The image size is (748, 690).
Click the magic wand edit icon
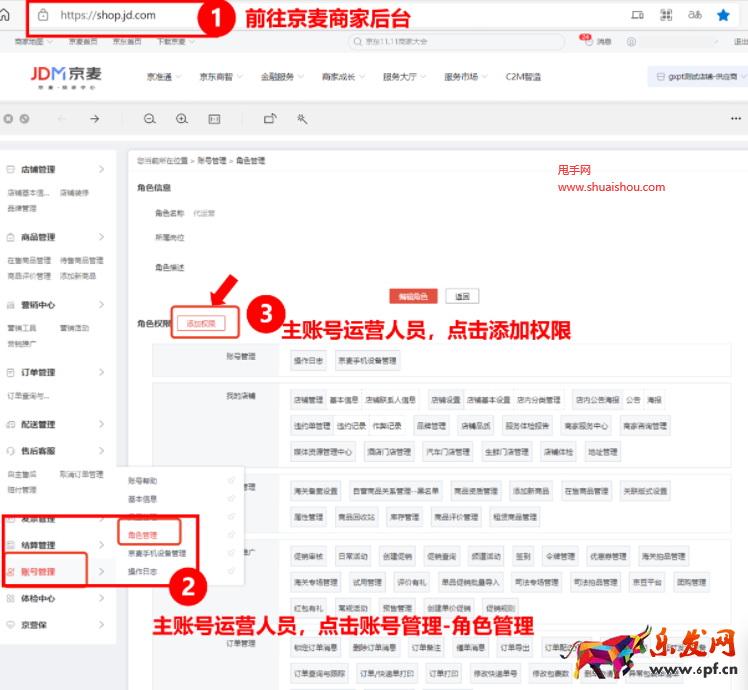pyautogui.click(x=302, y=119)
